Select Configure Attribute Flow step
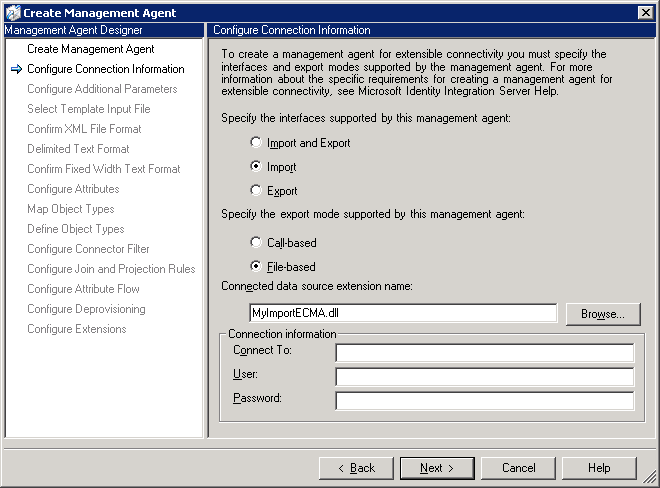This screenshot has width=660, height=488. [x=83, y=289]
